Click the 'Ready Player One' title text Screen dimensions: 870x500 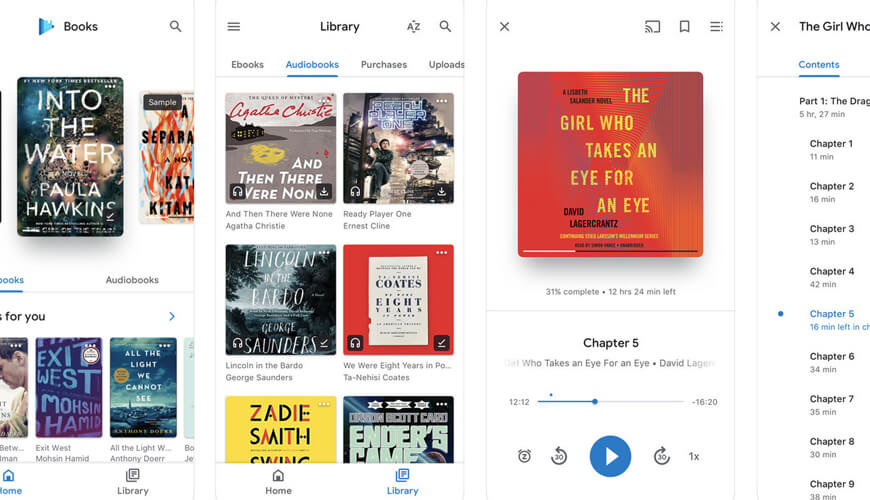tap(377, 214)
